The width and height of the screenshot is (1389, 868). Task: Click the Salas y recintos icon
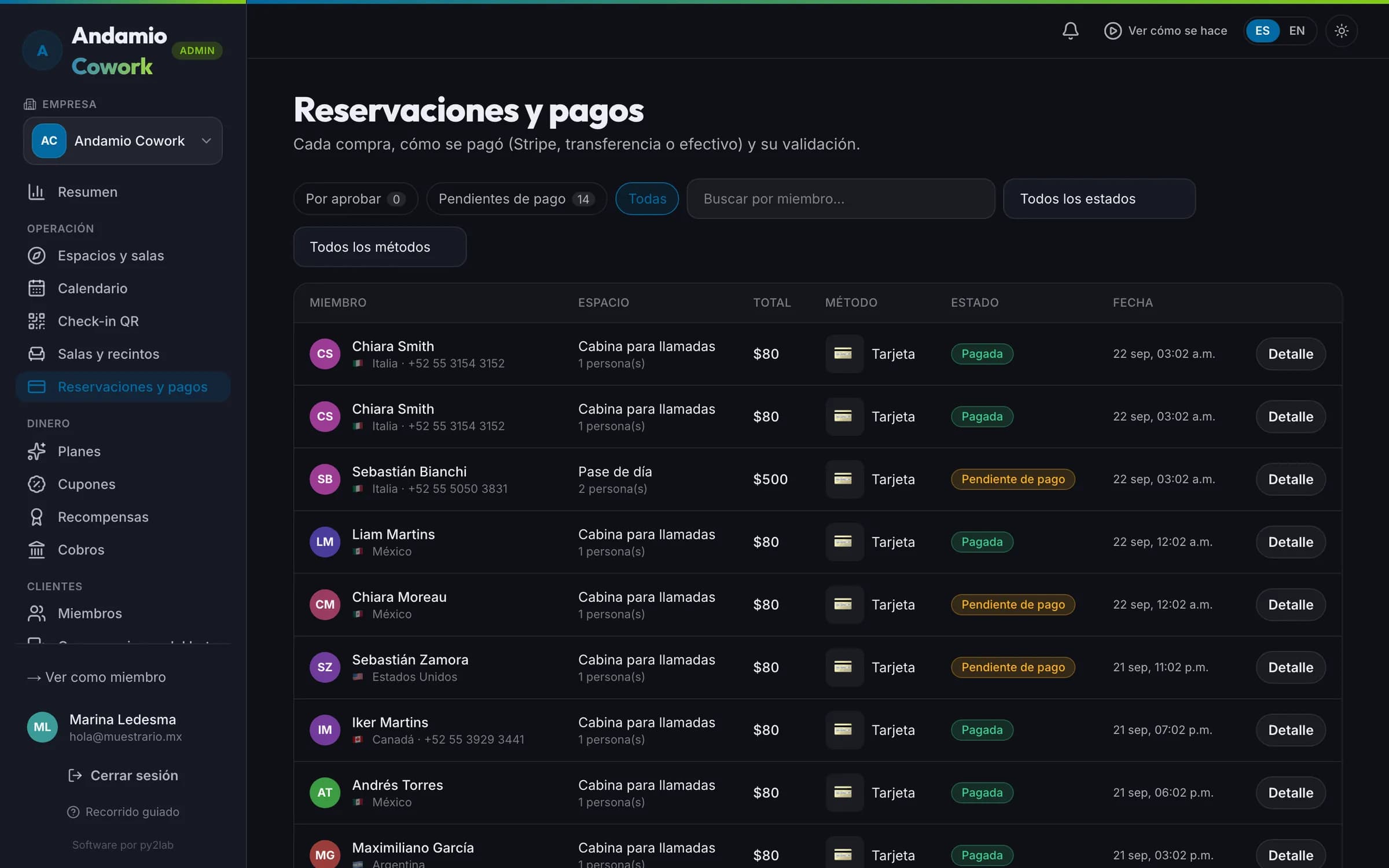(36, 354)
